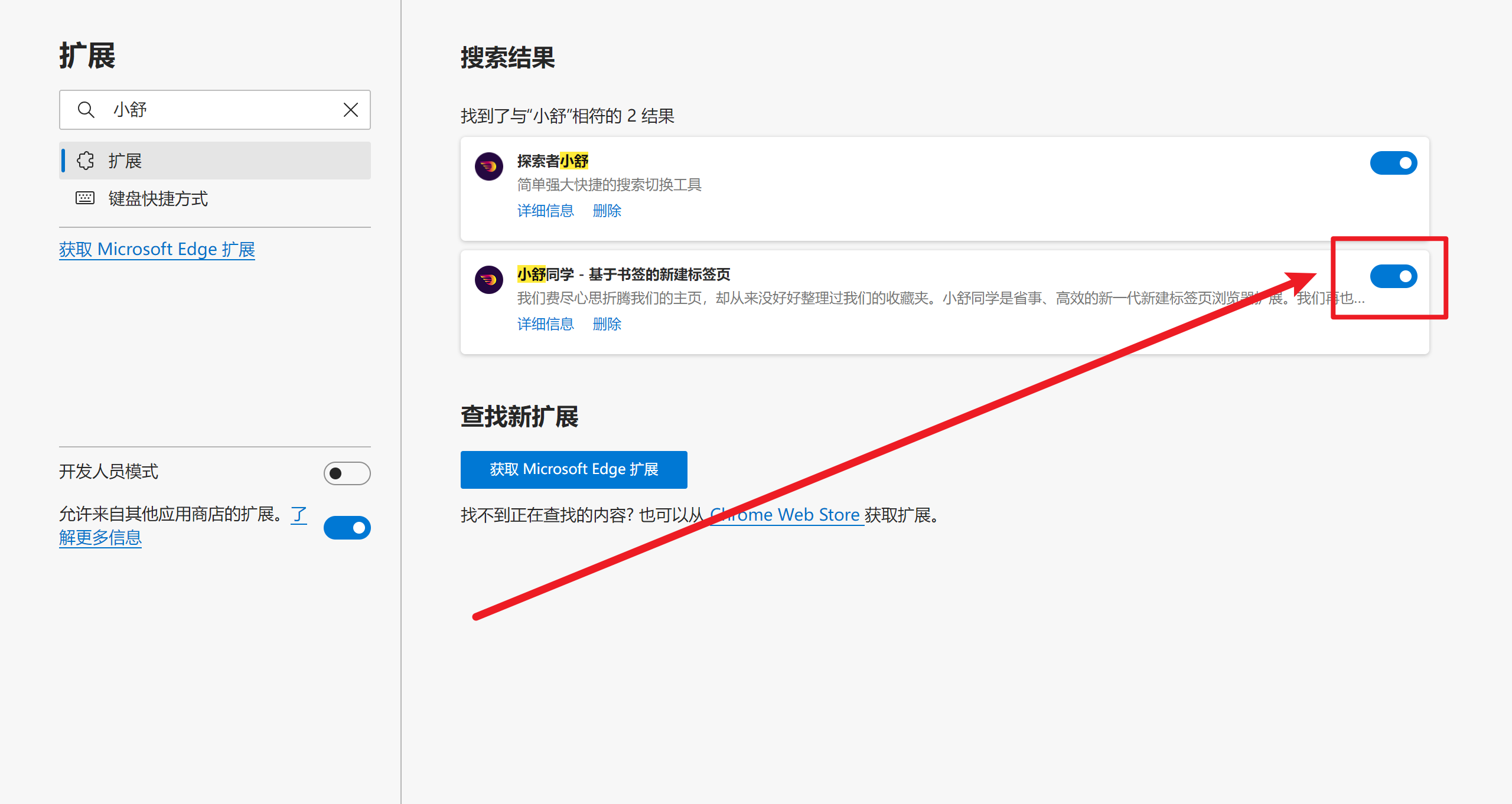The width and height of the screenshot is (1512, 804).
Task: Click 删除 under 小舒同学
Action: pyautogui.click(x=607, y=324)
